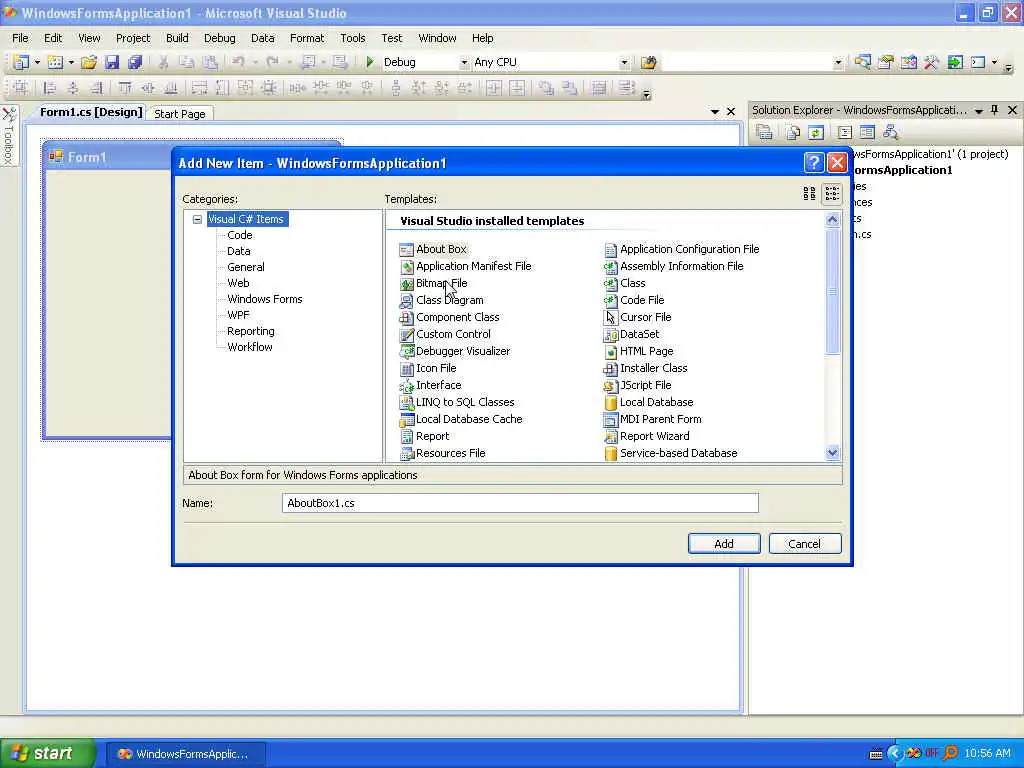1024x768 pixels.
Task: Click Show All Files in Solution Explorer
Action: coord(793,133)
